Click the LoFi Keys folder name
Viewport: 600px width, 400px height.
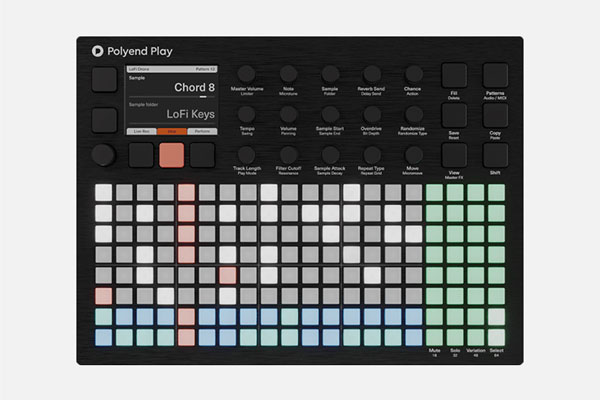(x=191, y=114)
